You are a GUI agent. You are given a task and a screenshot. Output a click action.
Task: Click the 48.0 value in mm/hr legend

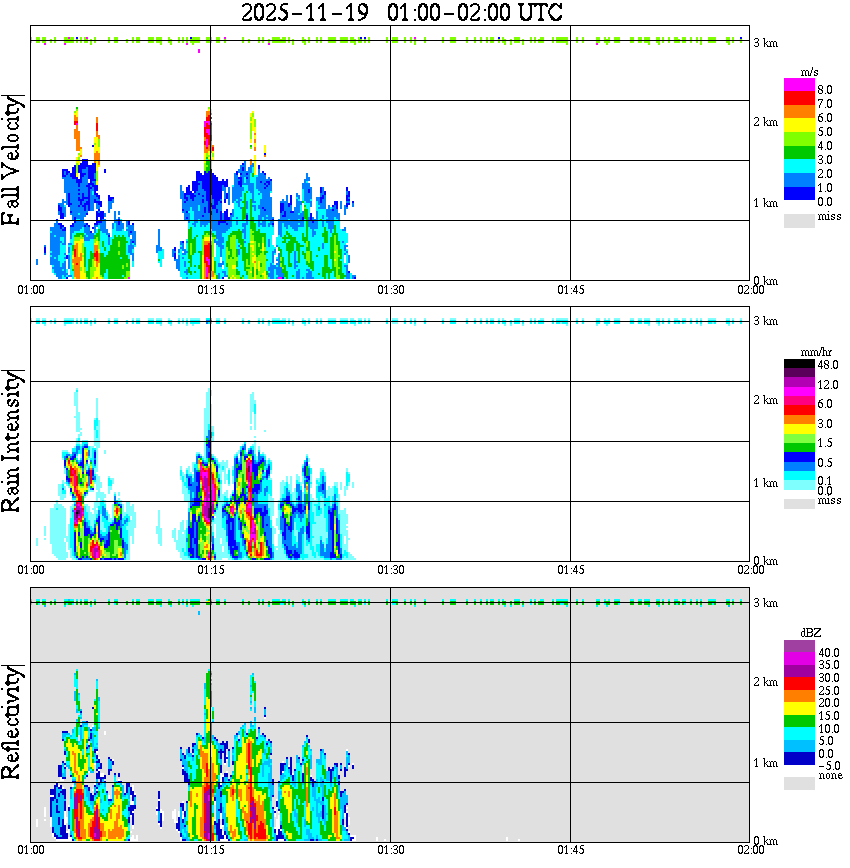click(x=828, y=365)
